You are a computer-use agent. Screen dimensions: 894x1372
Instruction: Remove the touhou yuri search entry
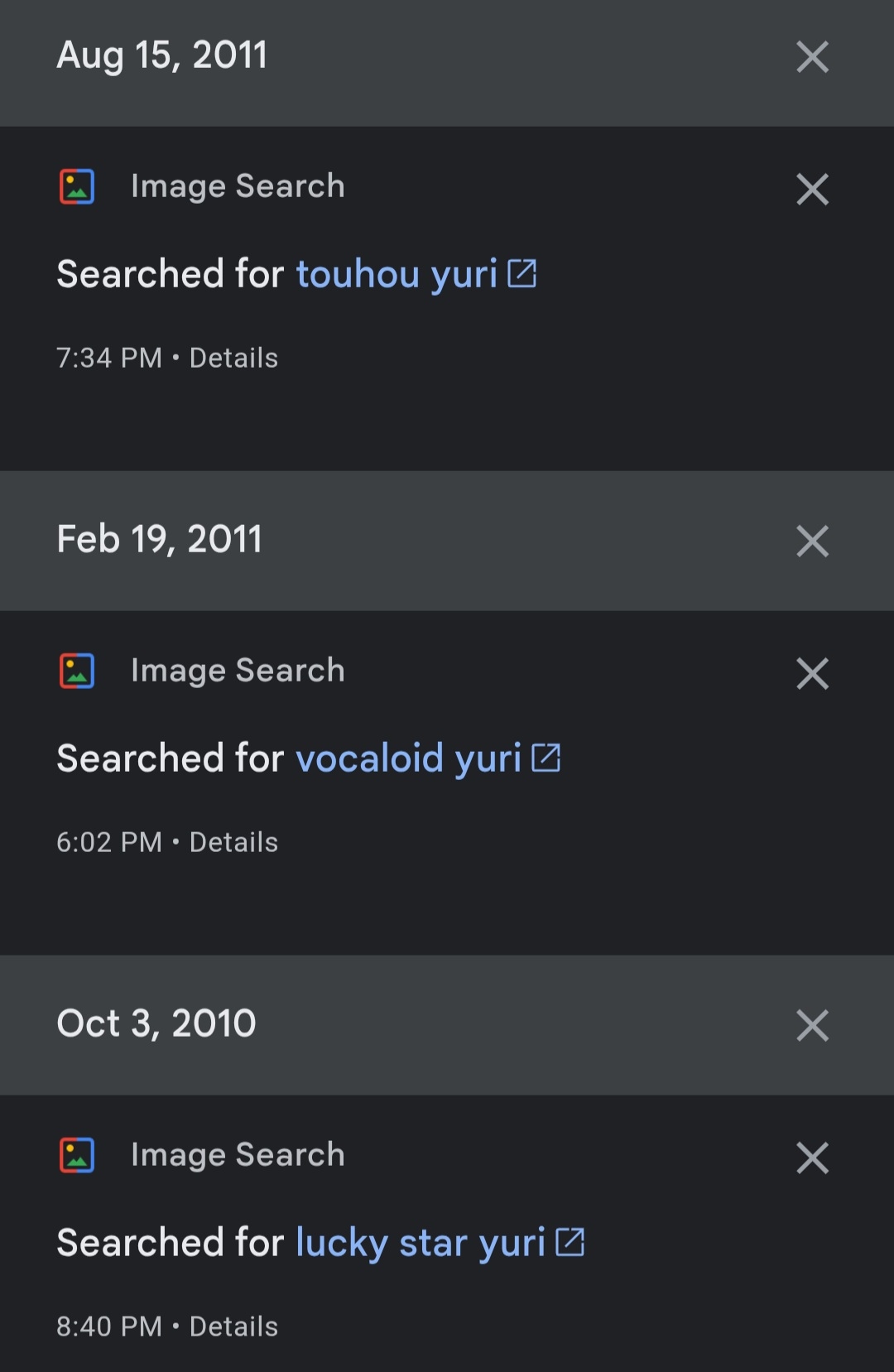click(812, 190)
